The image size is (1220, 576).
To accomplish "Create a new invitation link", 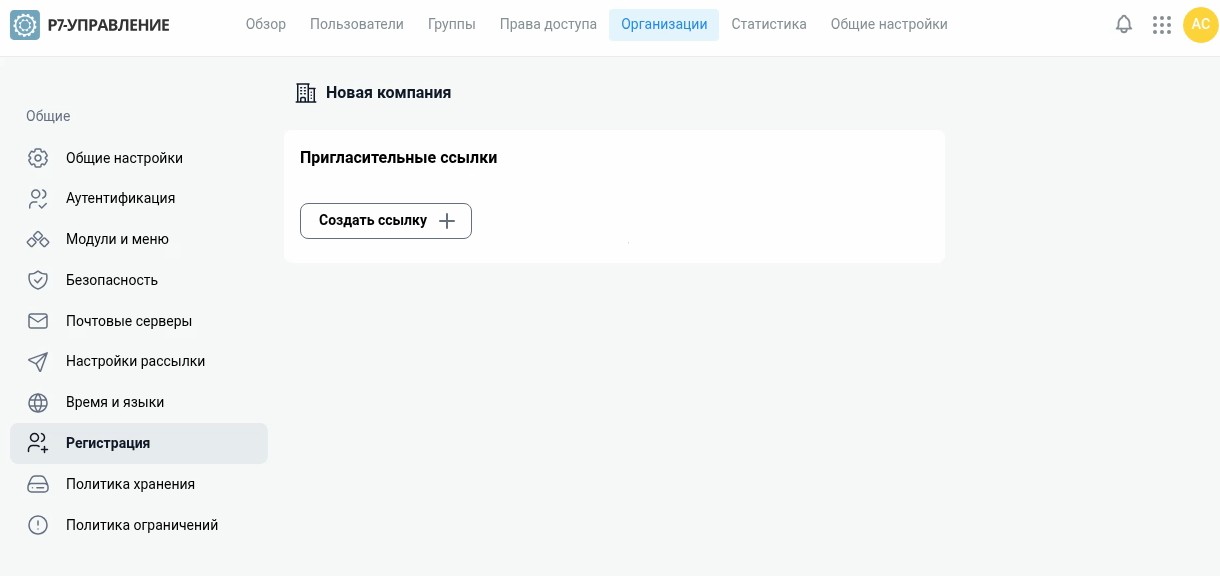I will pos(386,221).
